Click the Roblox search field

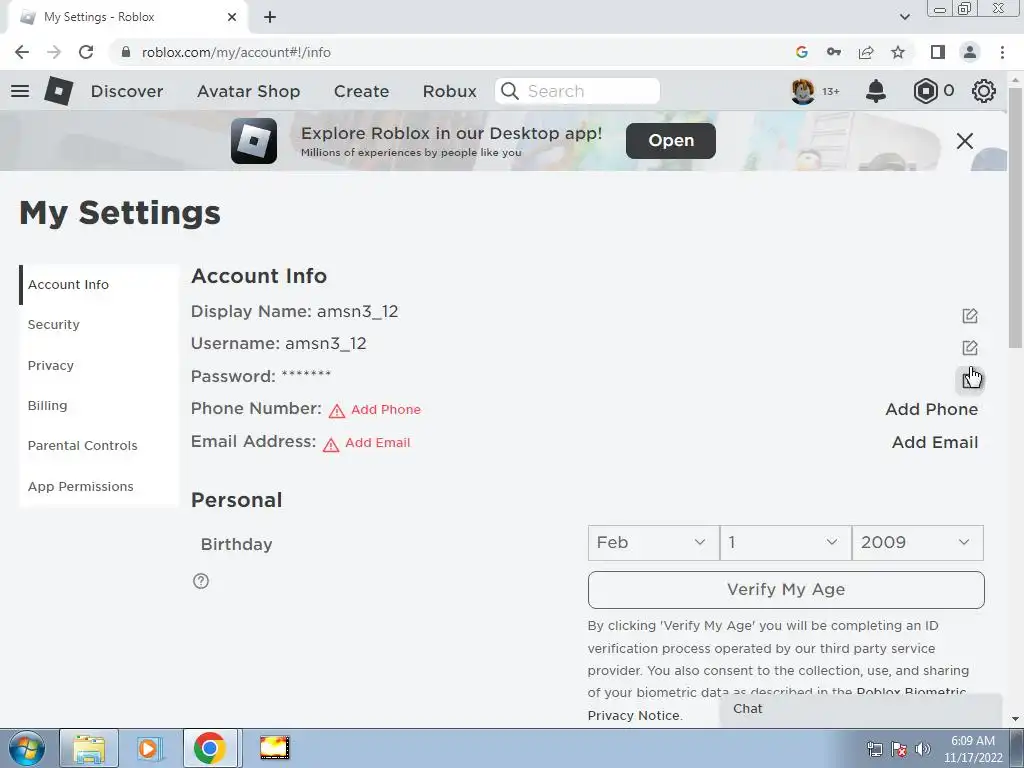[577, 91]
